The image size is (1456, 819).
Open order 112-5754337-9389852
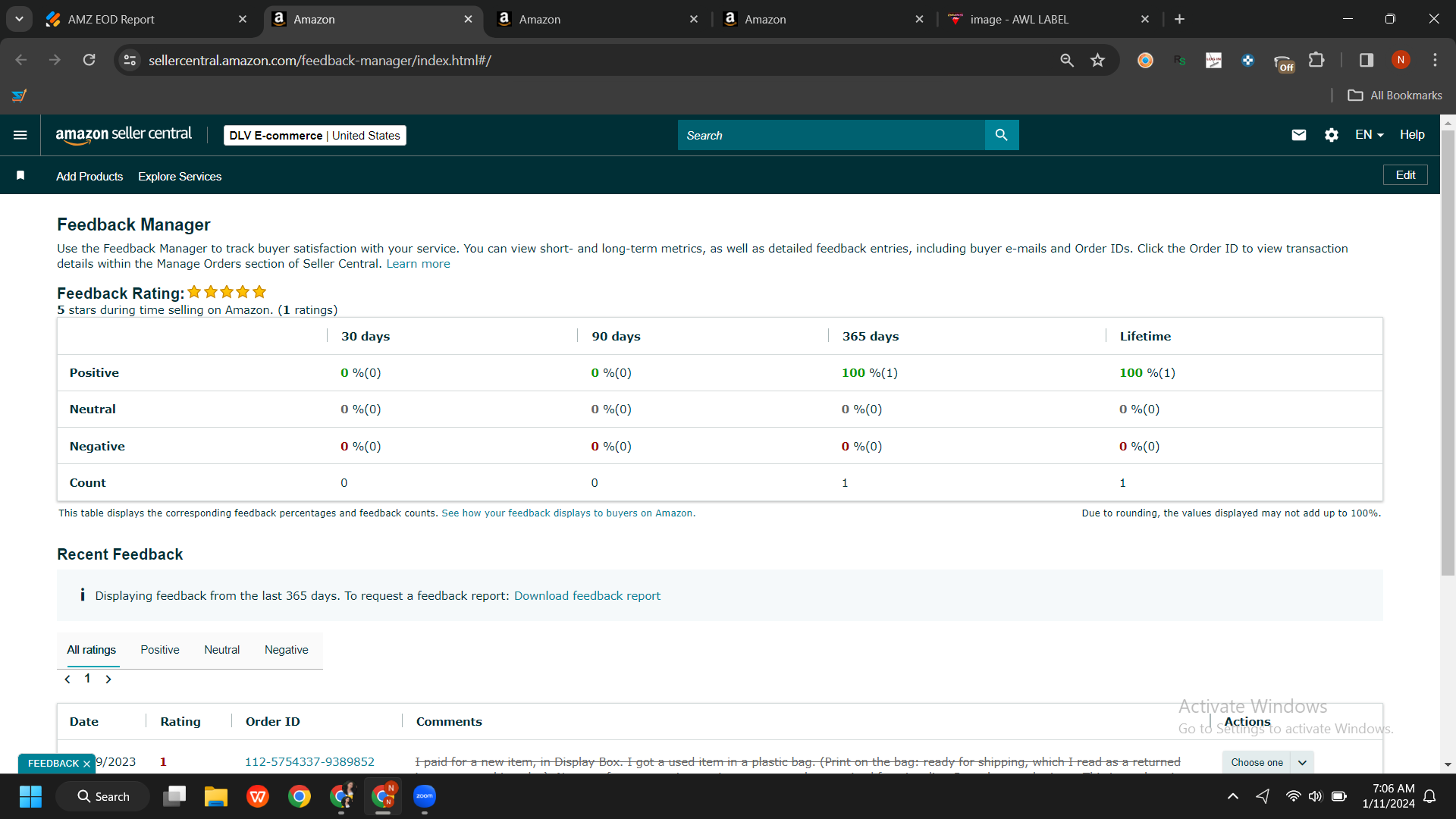coord(309,762)
